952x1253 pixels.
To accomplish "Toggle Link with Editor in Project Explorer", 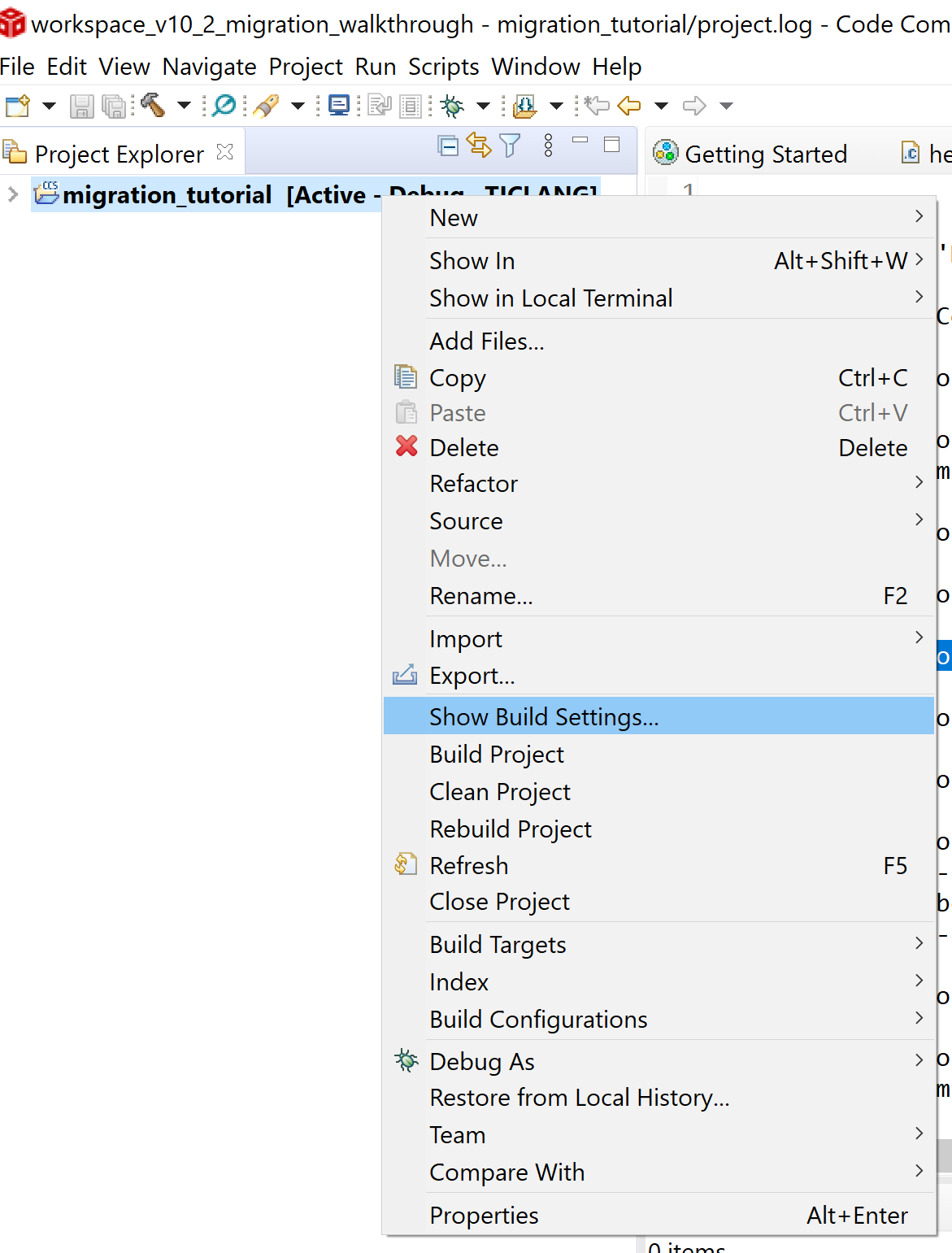I will [x=479, y=146].
